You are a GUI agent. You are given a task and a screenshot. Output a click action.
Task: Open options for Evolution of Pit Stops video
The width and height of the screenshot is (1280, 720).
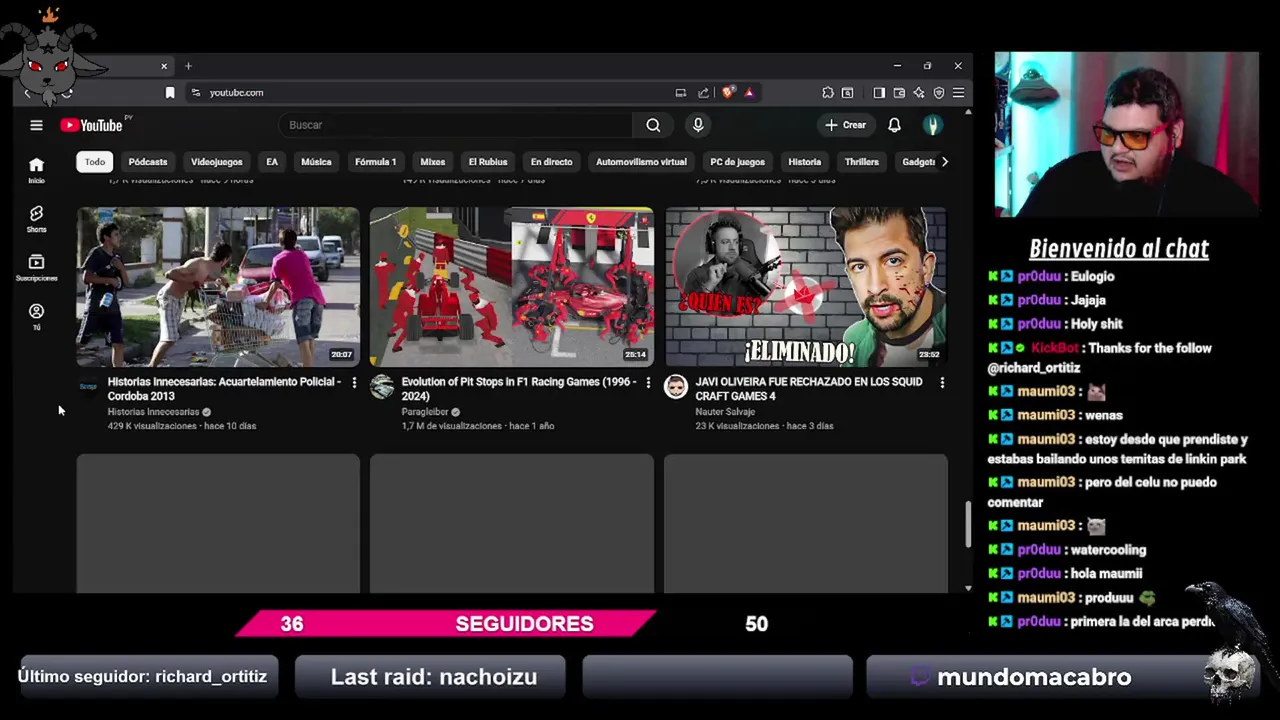pos(648,383)
